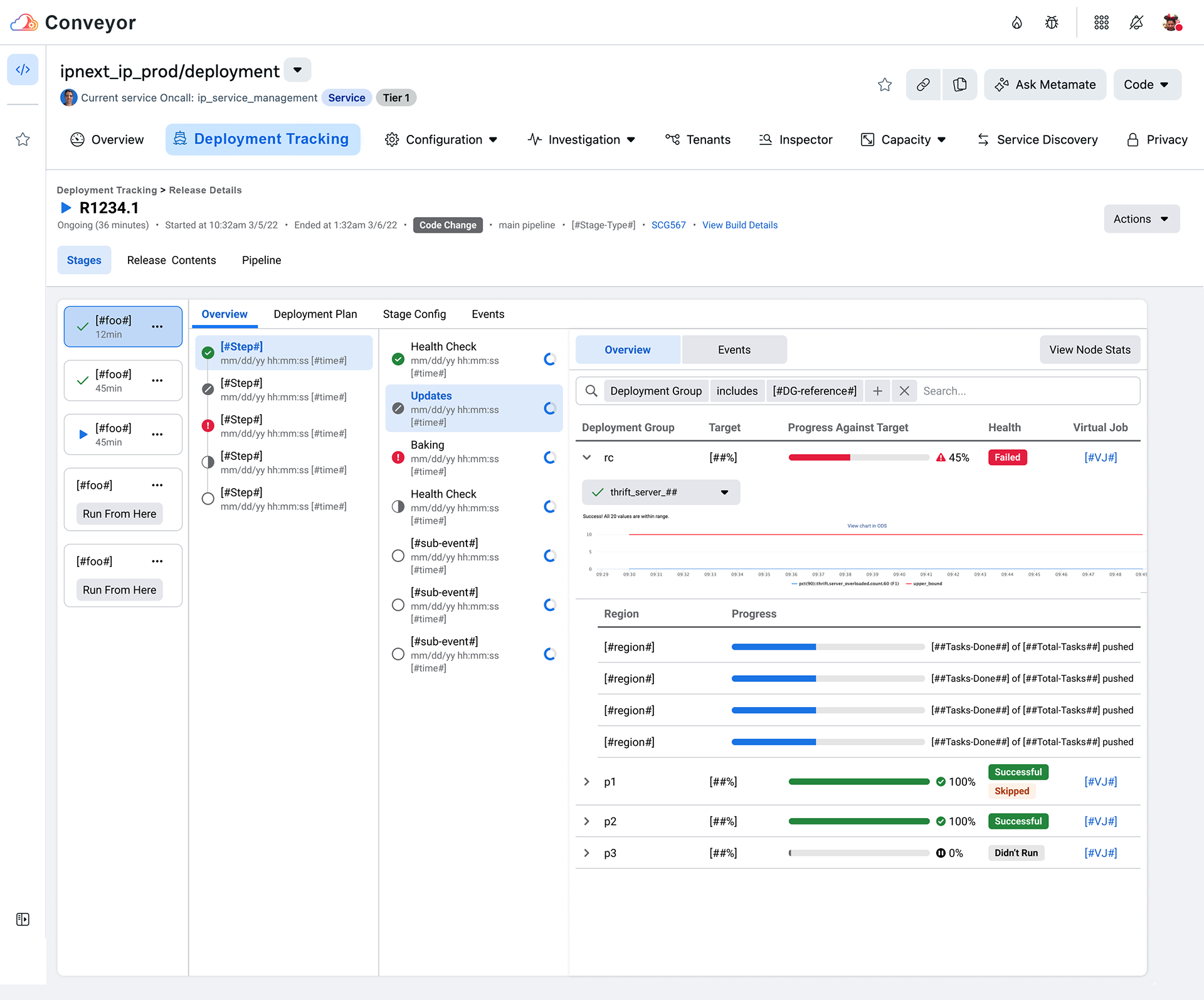1204x1000 pixels.
Task: Select the code brackets sidebar icon
Action: click(23, 70)
